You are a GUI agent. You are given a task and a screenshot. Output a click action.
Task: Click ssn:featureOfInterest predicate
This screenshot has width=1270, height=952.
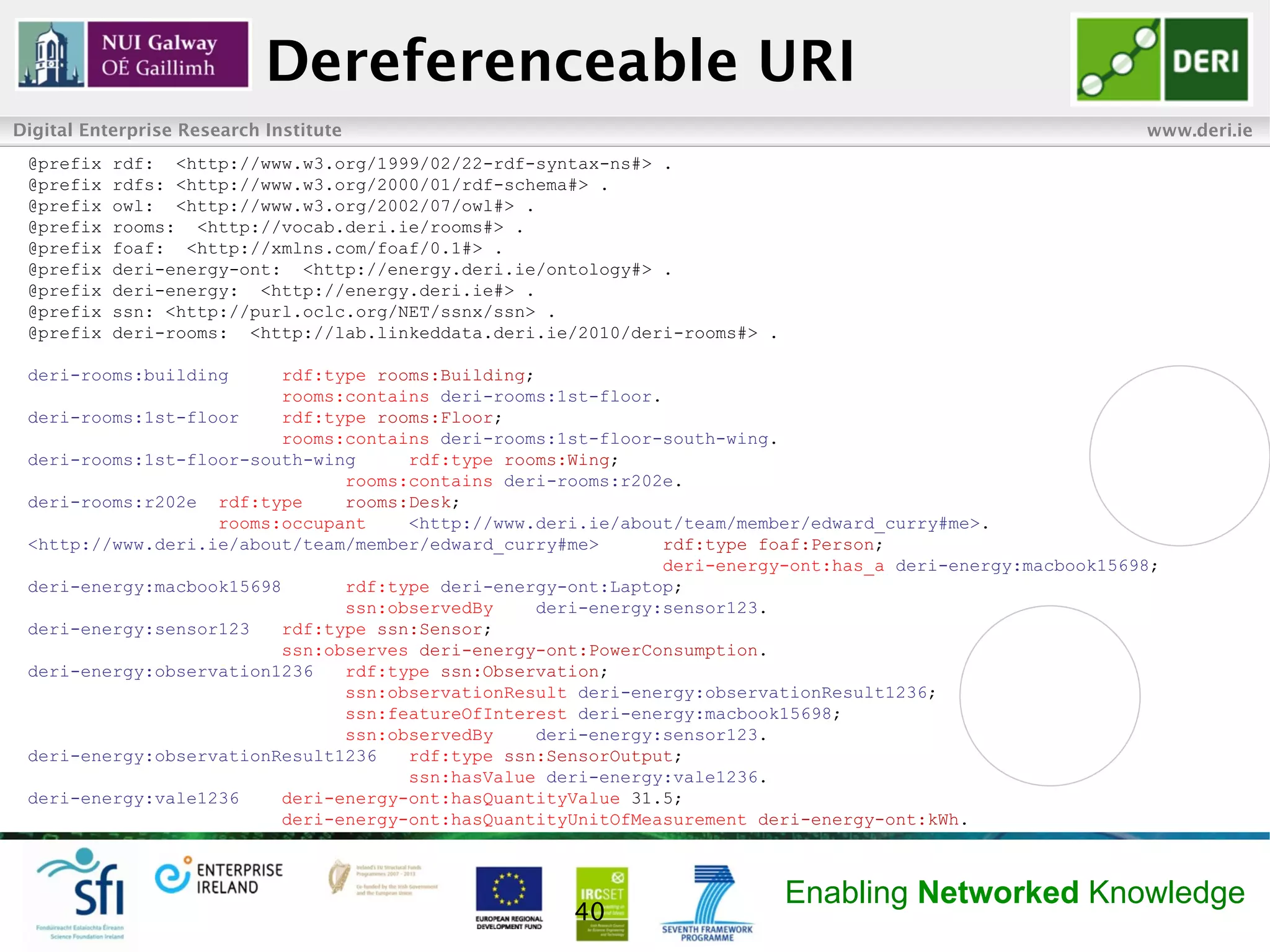coord(456,714)
